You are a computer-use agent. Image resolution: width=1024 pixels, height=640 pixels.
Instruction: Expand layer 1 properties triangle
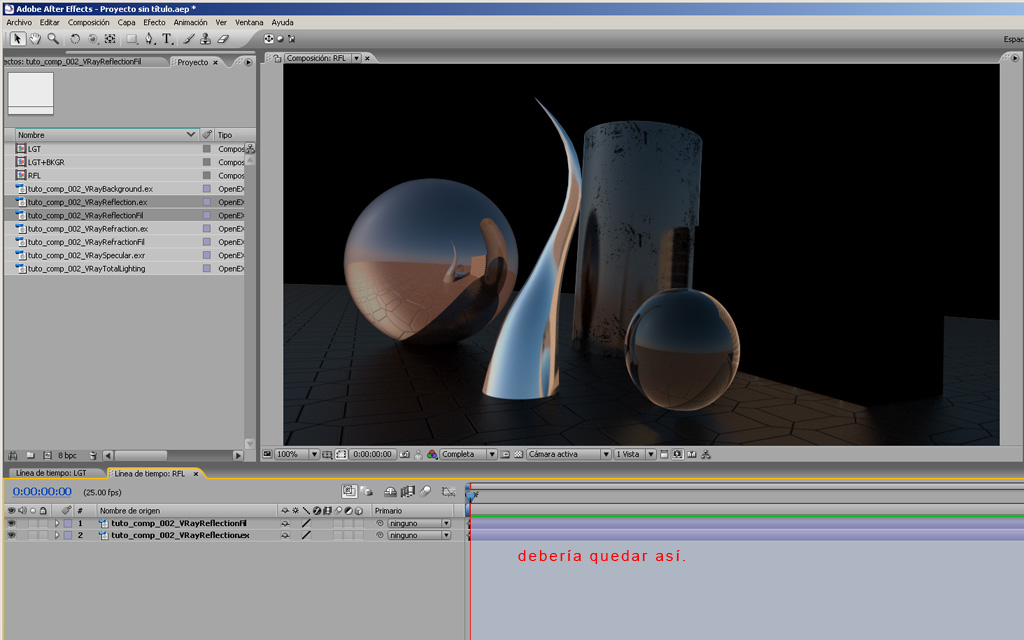57,523
